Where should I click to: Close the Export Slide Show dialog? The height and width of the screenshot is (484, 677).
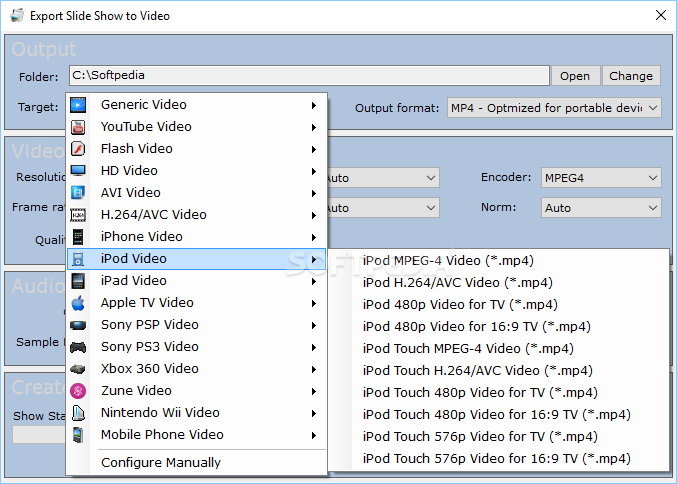pyautogui.click(x=661, y=16)
